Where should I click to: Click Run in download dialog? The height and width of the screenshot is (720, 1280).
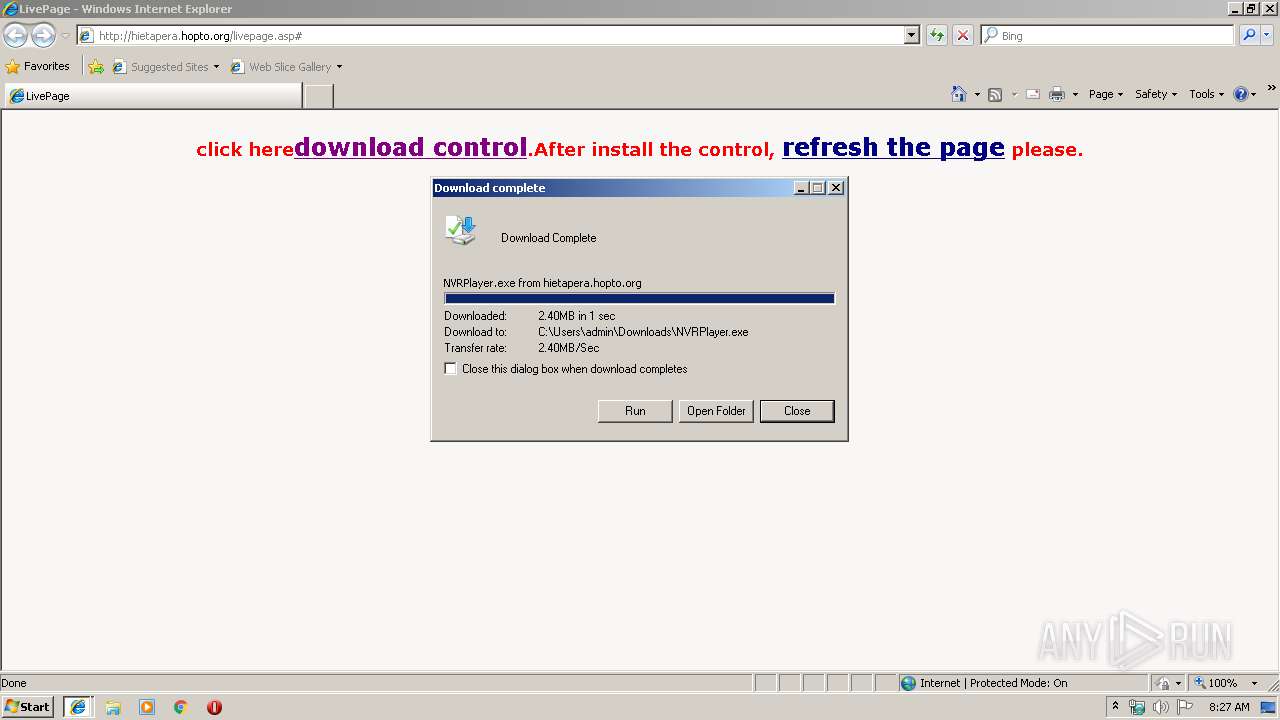point(635,411)
